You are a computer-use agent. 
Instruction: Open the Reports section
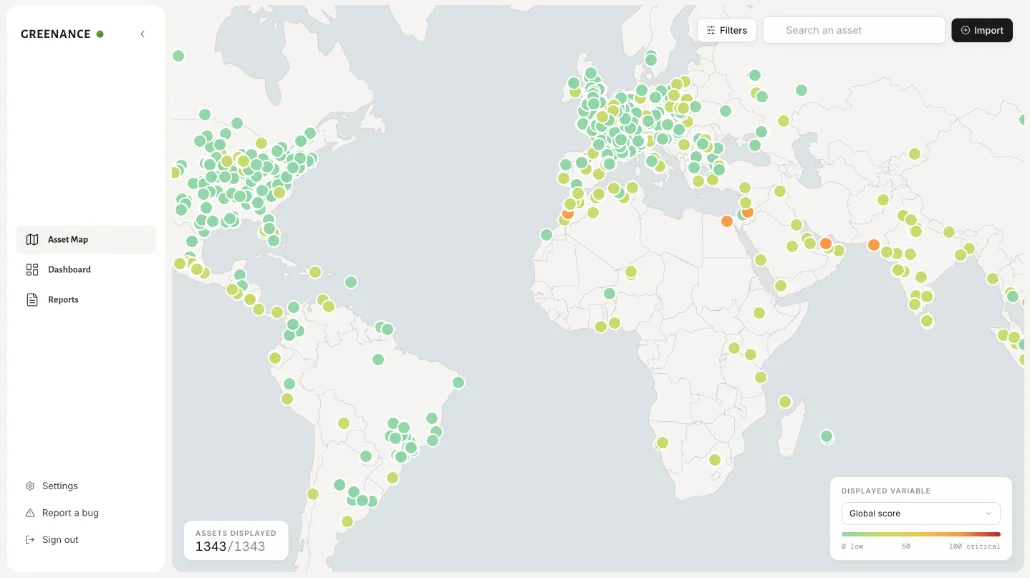(86, 300)
